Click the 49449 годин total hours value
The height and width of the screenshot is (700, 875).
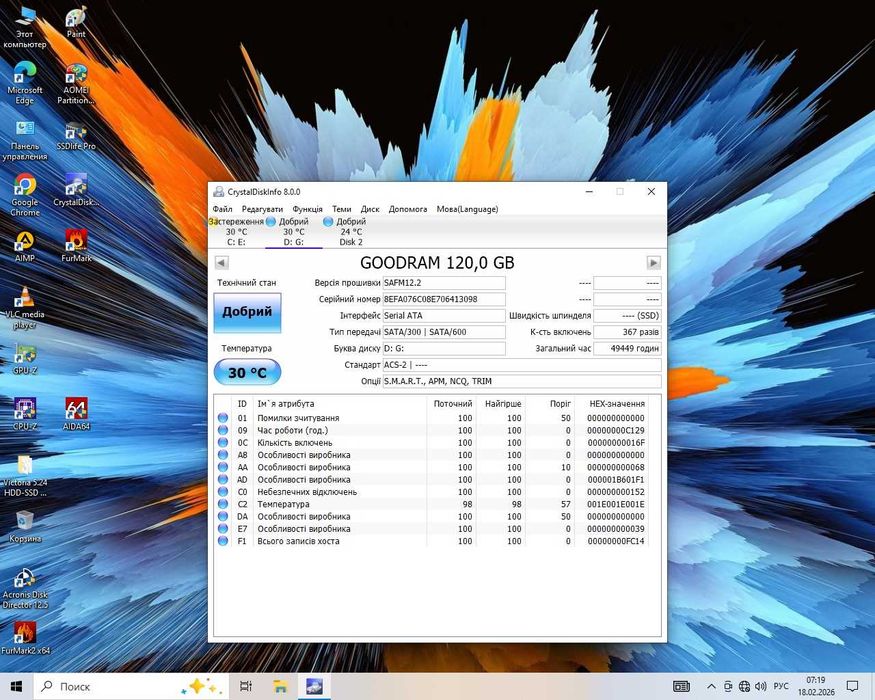(x=627, y=348)
